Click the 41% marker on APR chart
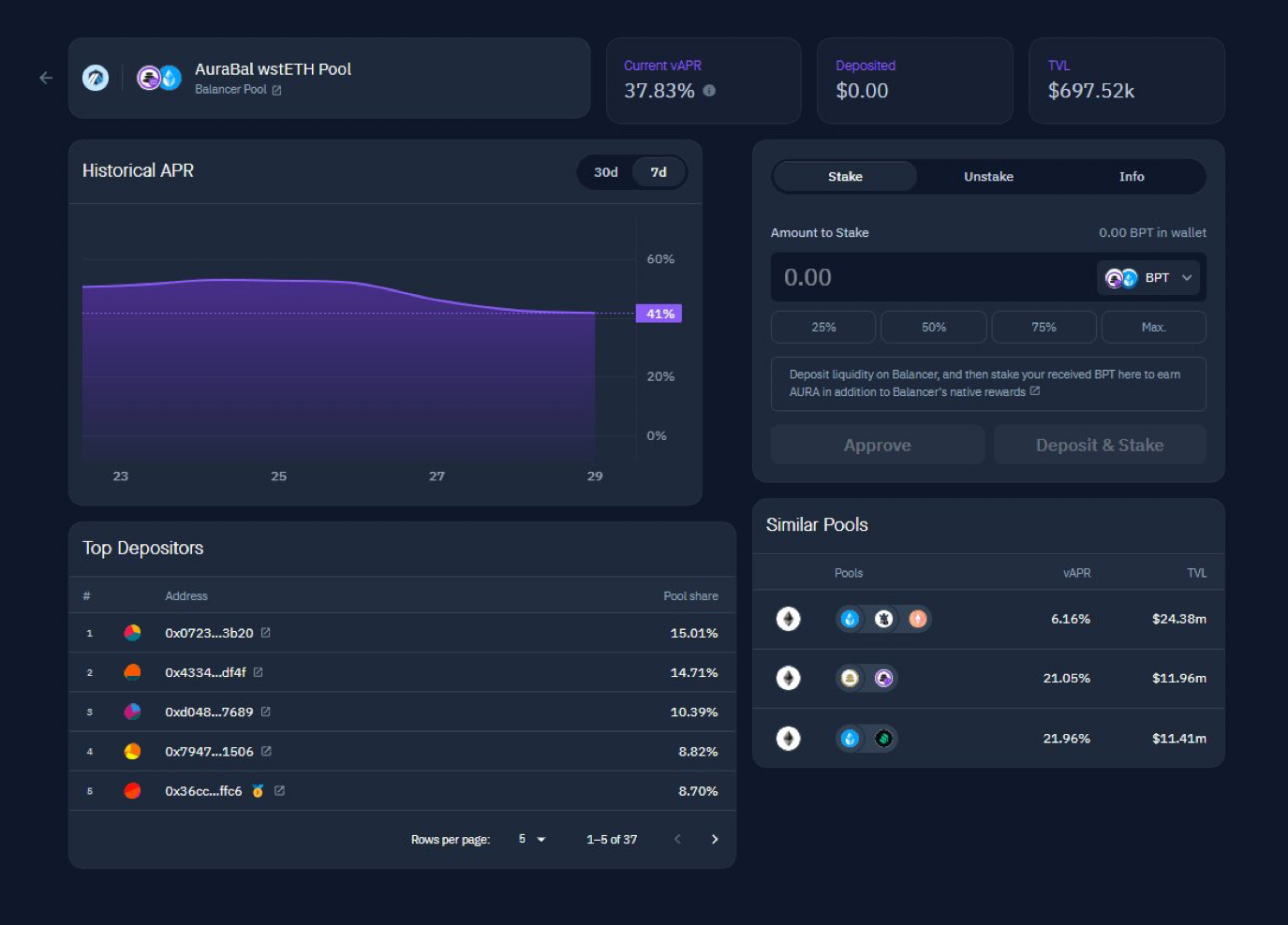 (x=659, y=314)
